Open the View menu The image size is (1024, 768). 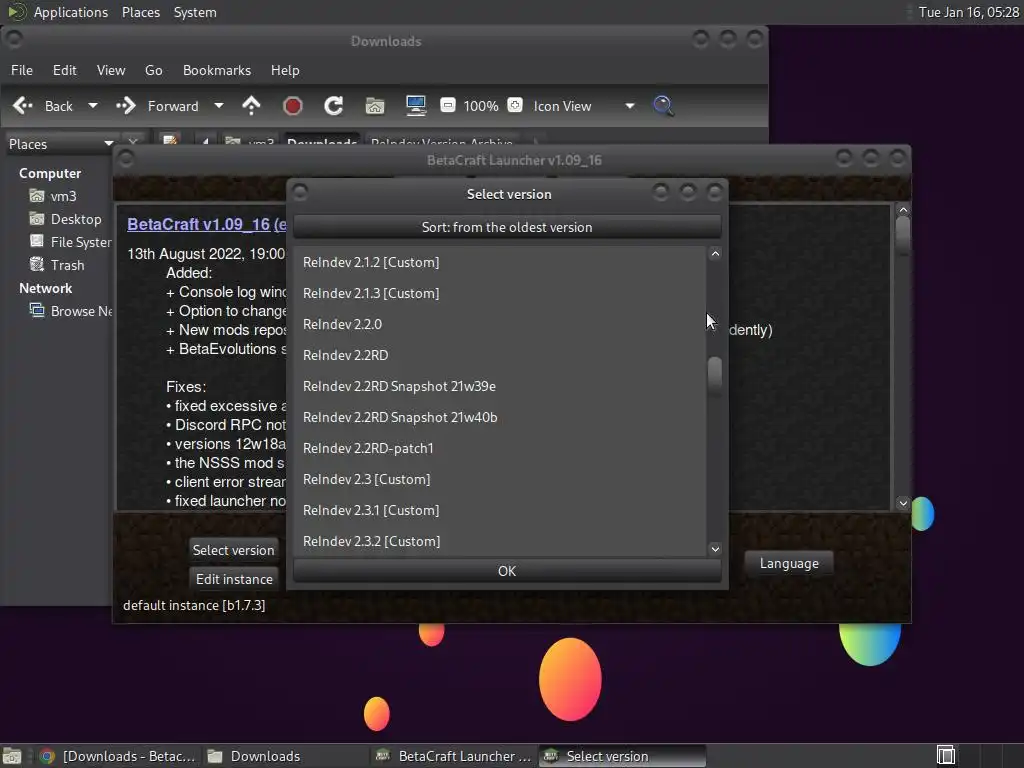coord(111,71)
